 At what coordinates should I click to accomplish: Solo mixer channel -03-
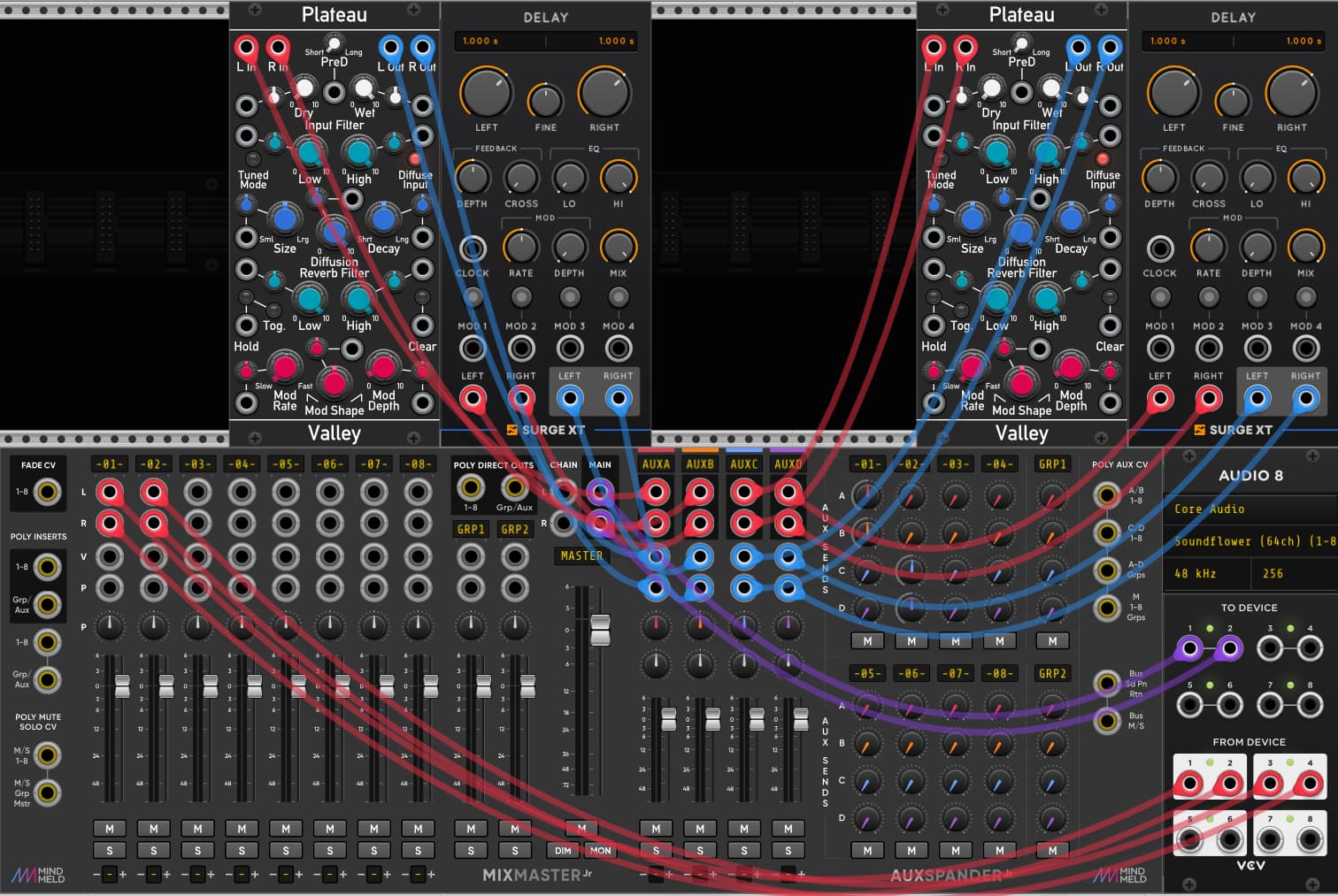[197, 850]
